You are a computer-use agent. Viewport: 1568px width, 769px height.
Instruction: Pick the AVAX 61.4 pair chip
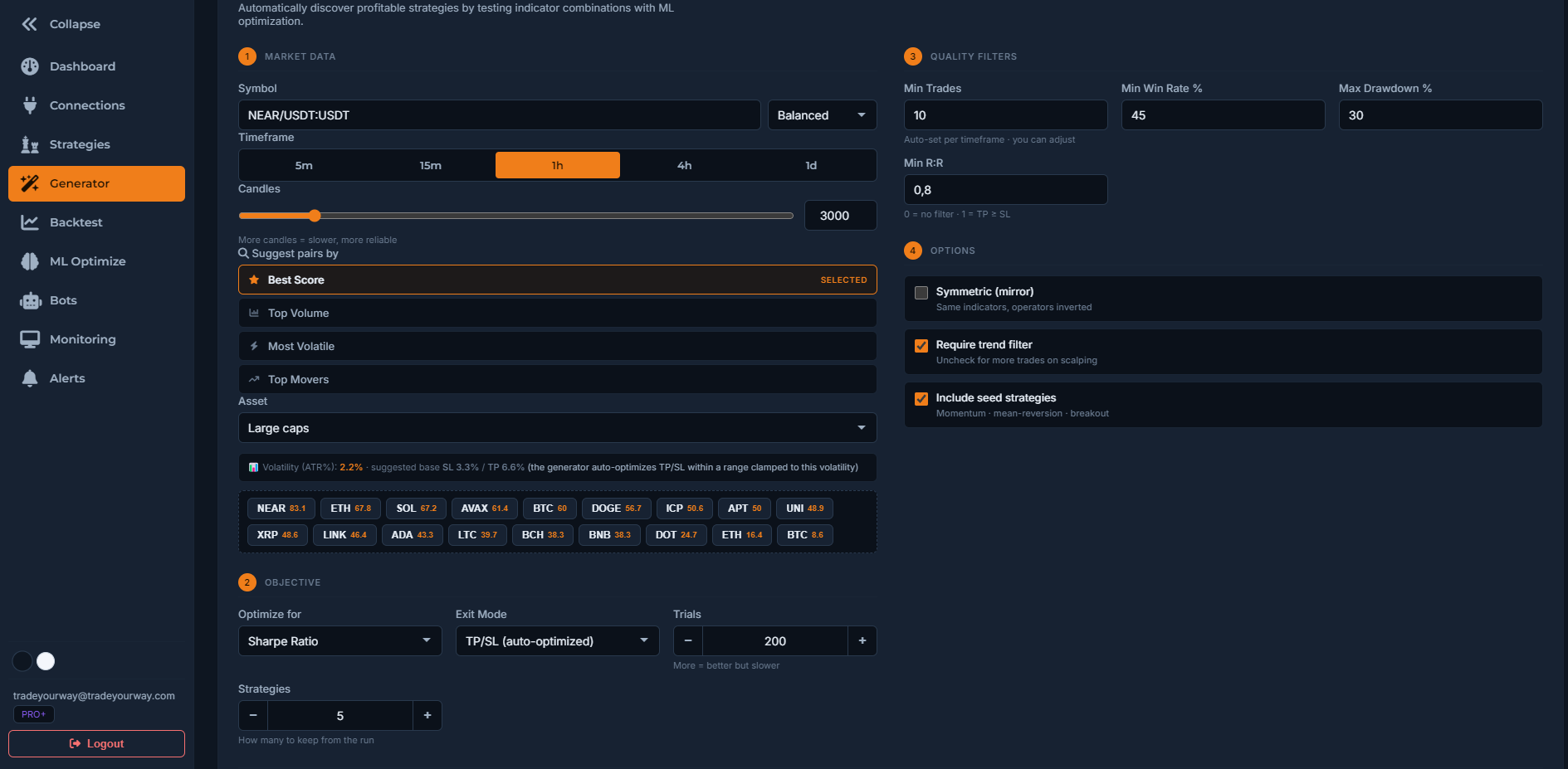pos(485,509)
